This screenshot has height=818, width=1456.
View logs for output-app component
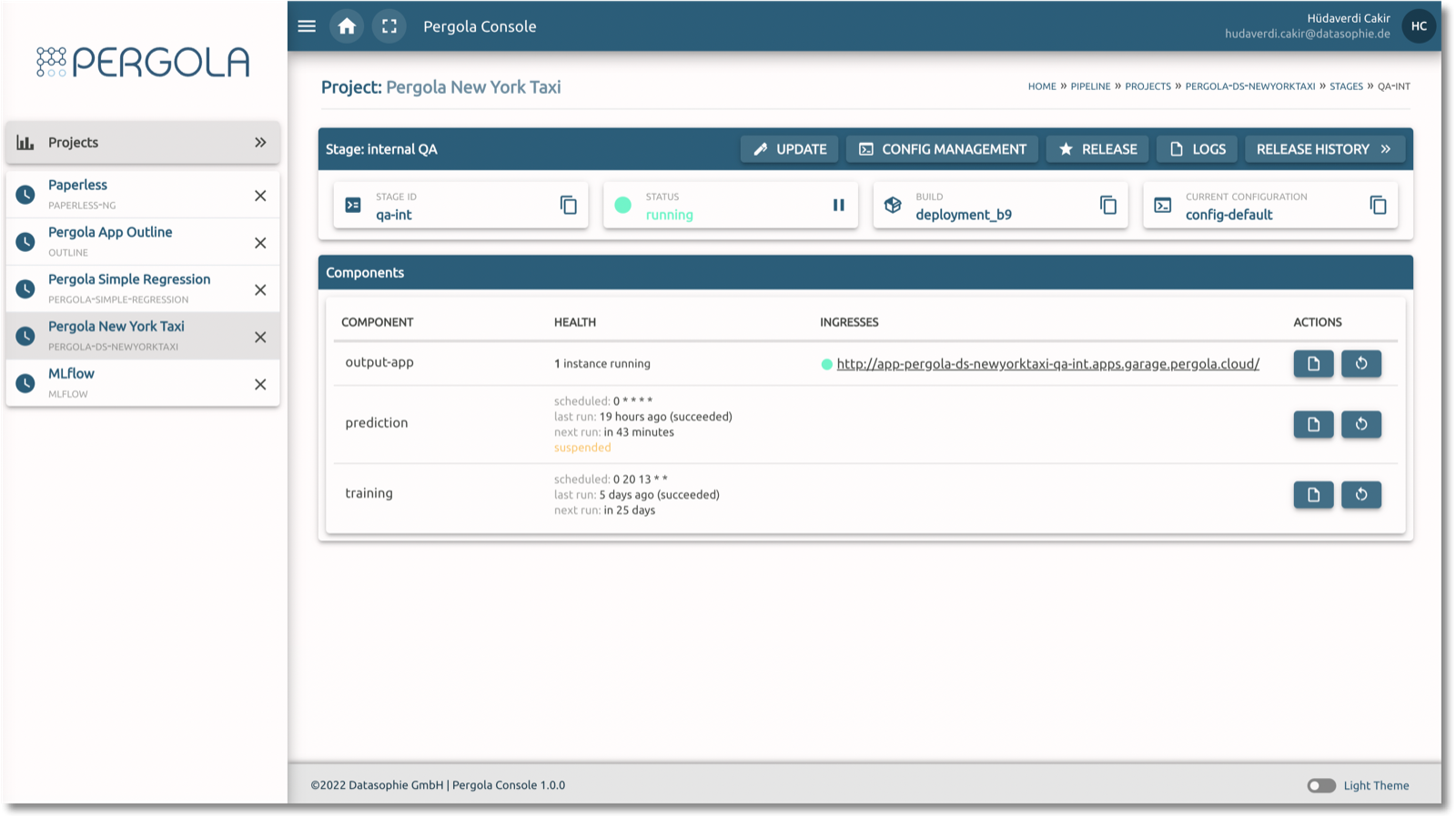tap(1313, 364)
